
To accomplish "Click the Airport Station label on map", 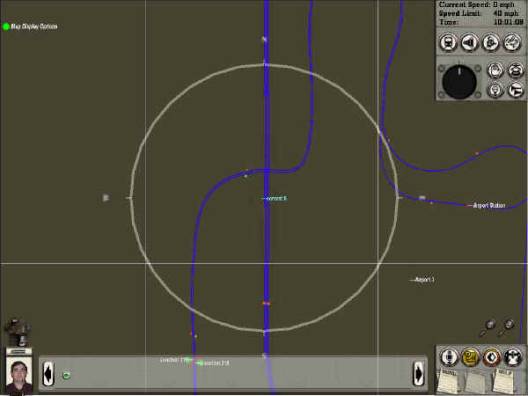I will pyautogui.click(x=489, y=205).
